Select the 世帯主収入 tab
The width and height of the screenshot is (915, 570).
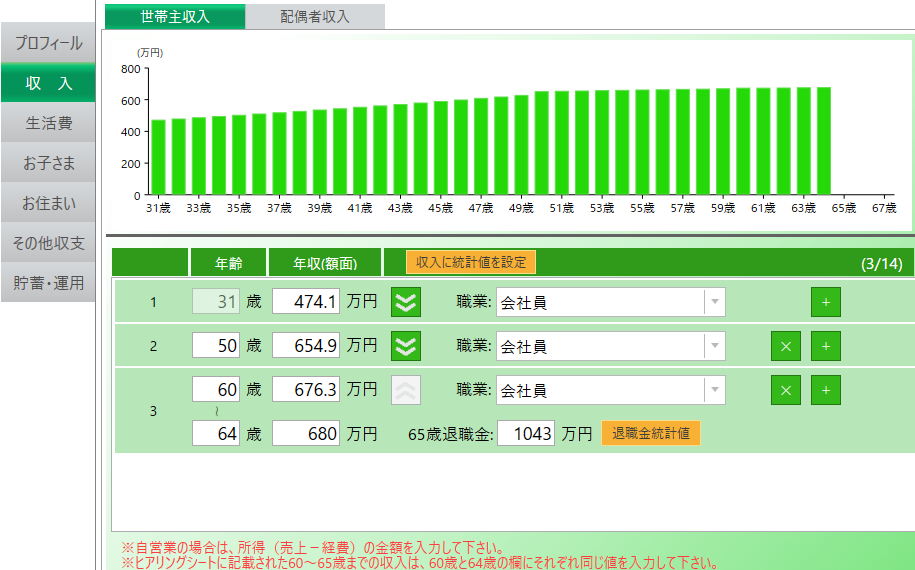(175, 16)
